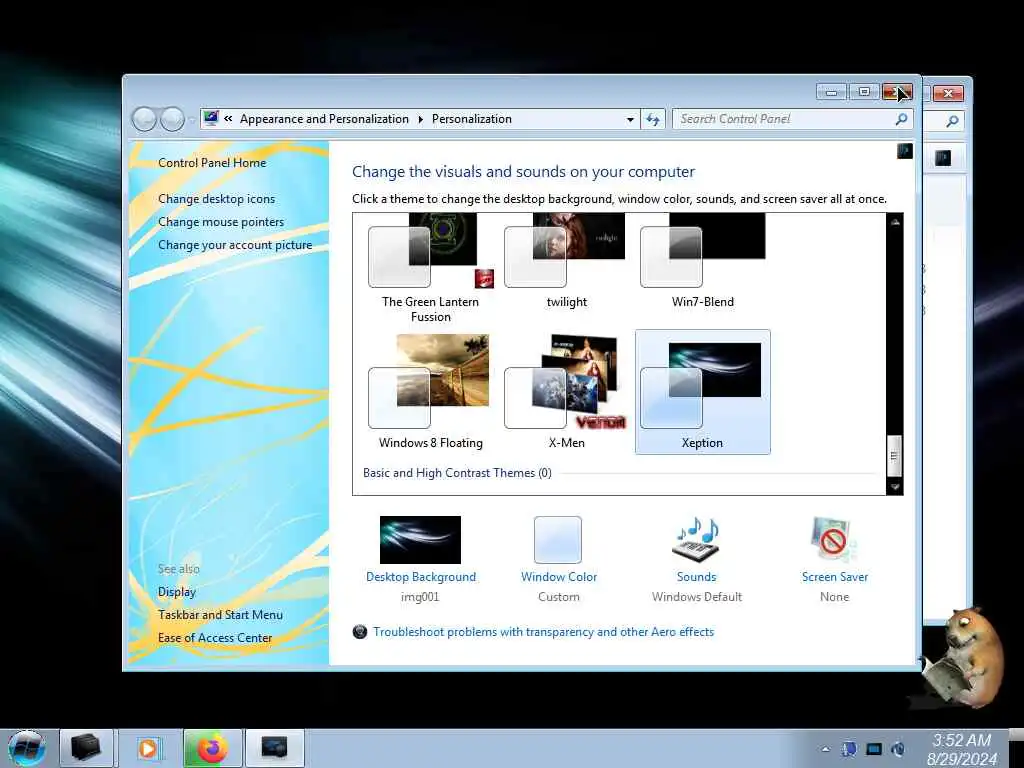1024x768 pixels.
Task: Select the Xeption theme
Action: tap(703, 392)
